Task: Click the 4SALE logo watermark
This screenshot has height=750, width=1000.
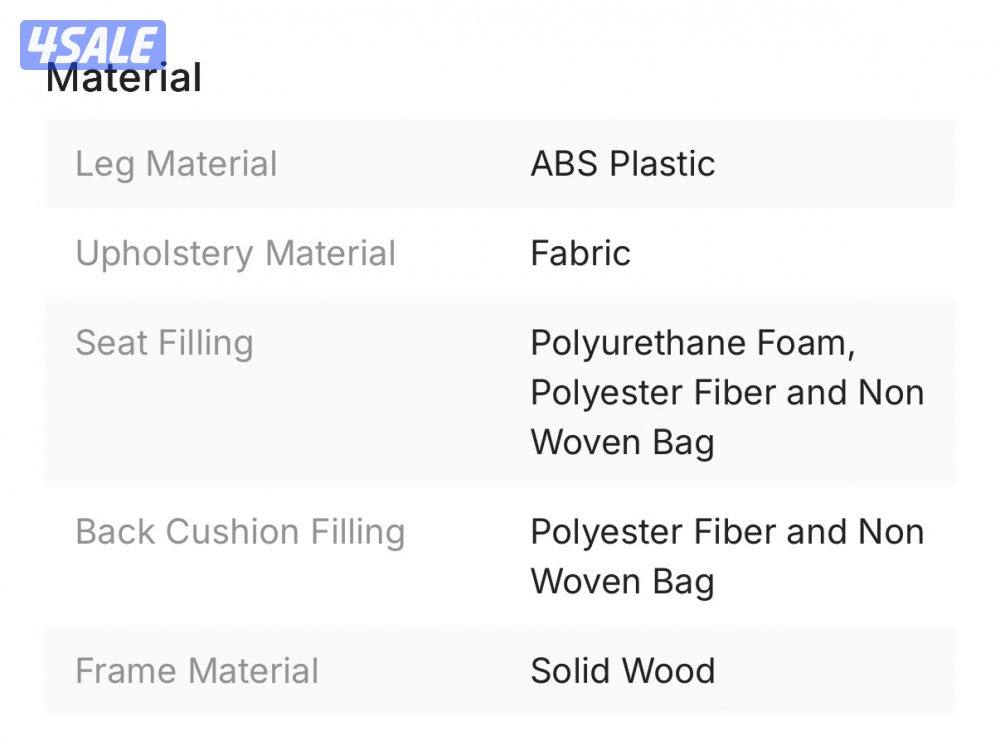Action: 92,44
